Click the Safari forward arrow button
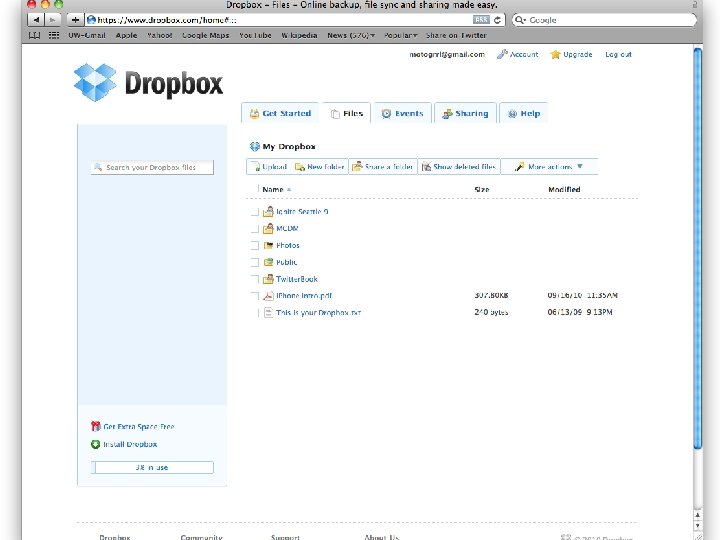The height and width of the screenshot is (540, 720). click(x=52, y=20)
